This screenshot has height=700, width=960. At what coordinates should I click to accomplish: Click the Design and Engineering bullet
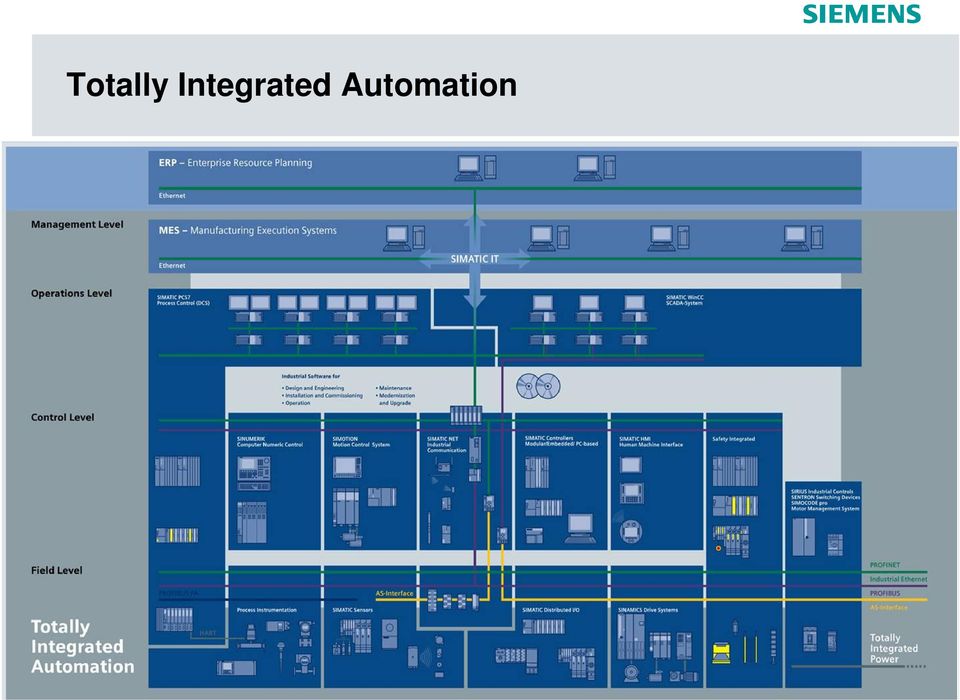(x=313, y=388)
